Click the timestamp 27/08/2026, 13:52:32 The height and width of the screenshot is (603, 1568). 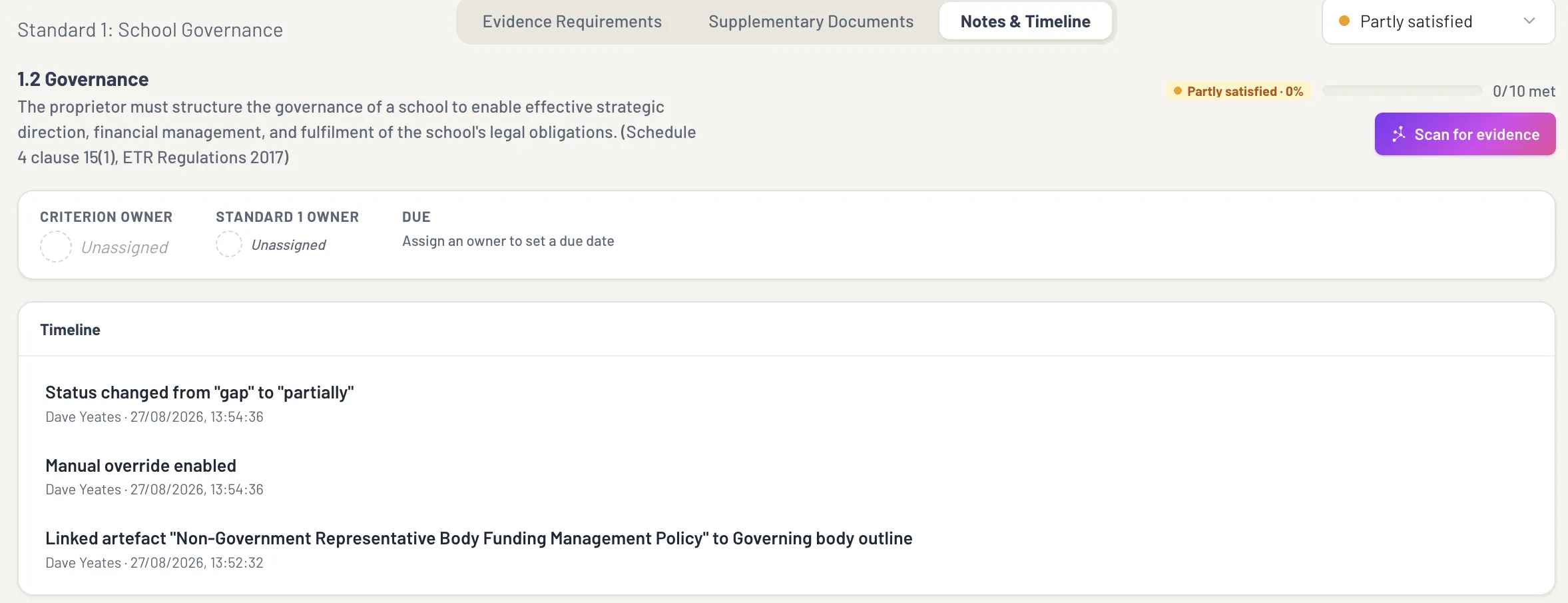[196, 563]
